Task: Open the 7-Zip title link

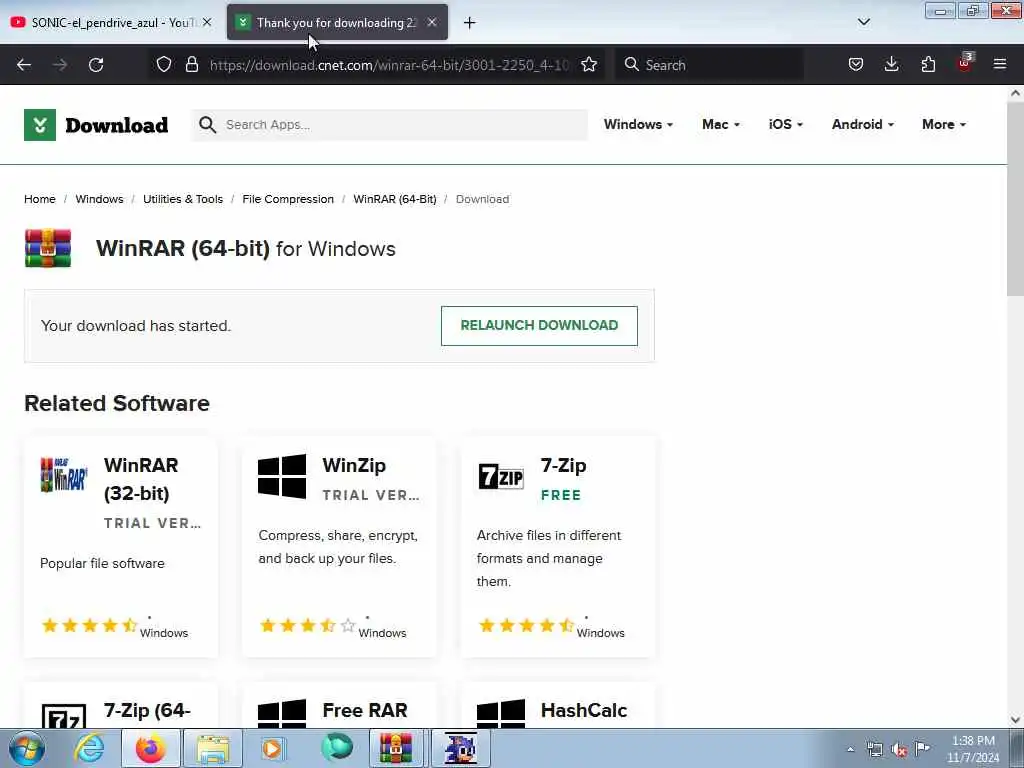Action: [564, 466]
